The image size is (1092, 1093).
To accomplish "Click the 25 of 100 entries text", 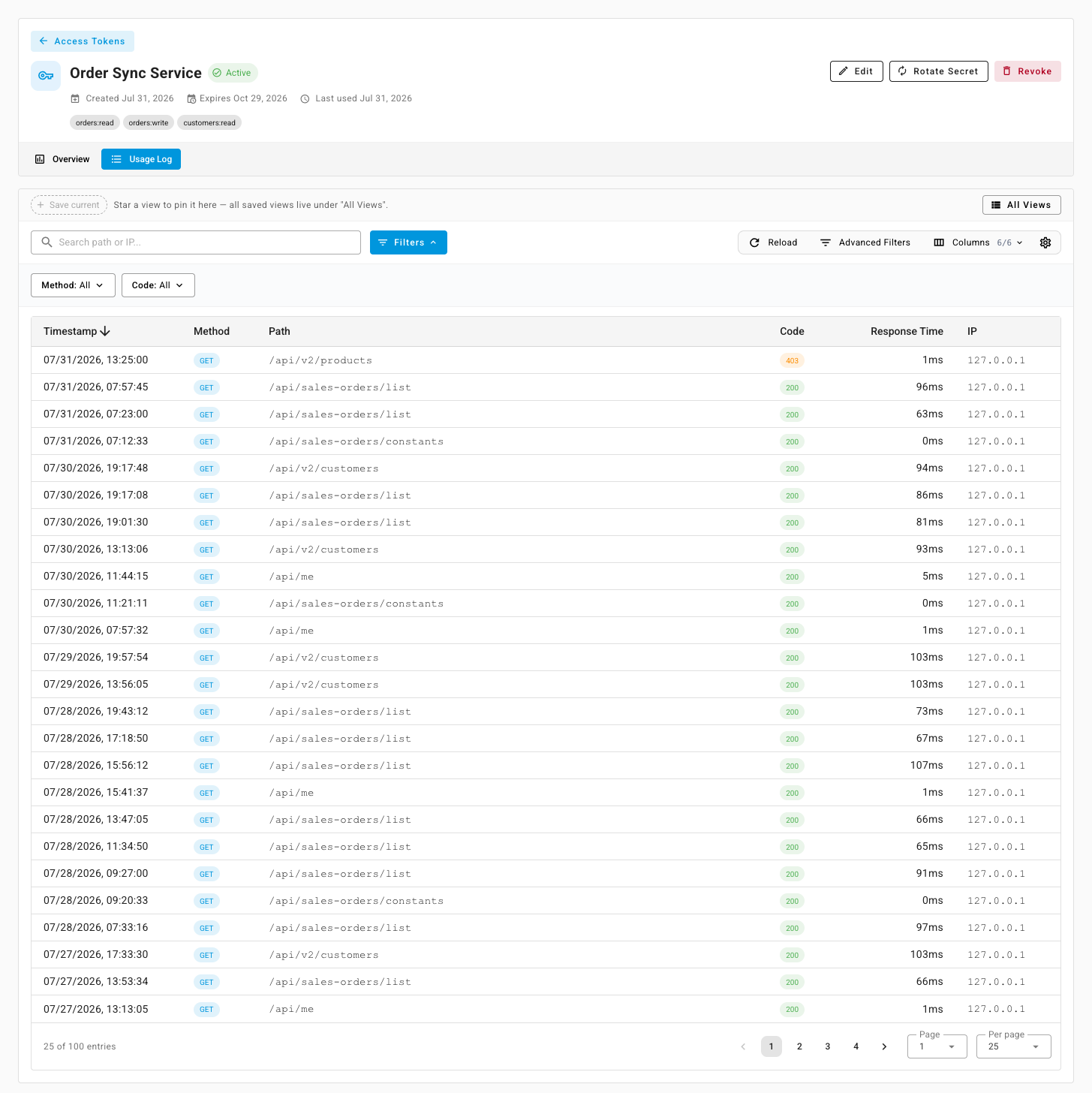I will pos(80,1046).
